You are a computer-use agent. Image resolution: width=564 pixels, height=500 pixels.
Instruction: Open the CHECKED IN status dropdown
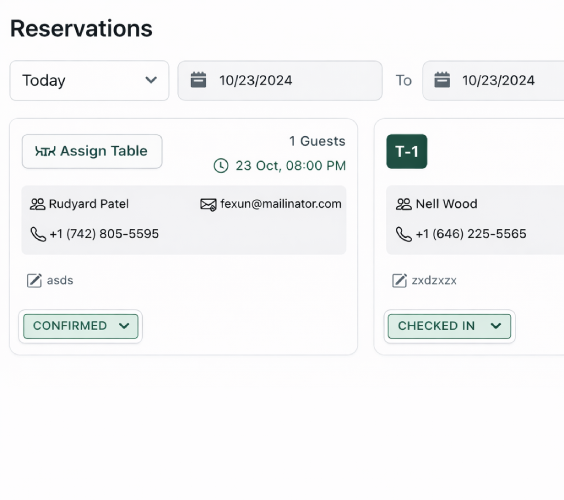point(449,326)
